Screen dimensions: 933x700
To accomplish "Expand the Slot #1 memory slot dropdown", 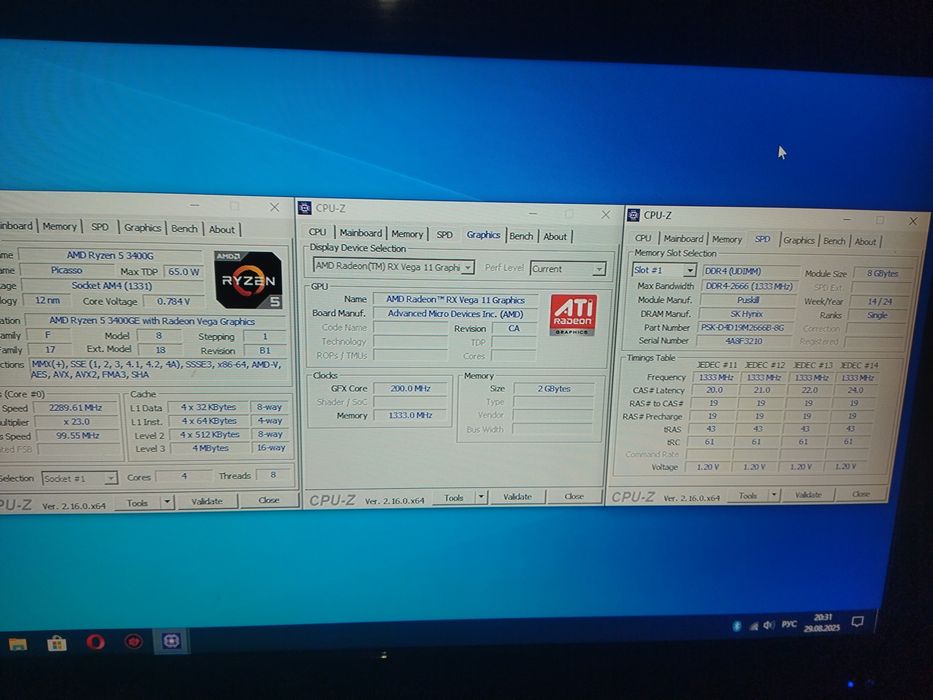I will [689, 270].
